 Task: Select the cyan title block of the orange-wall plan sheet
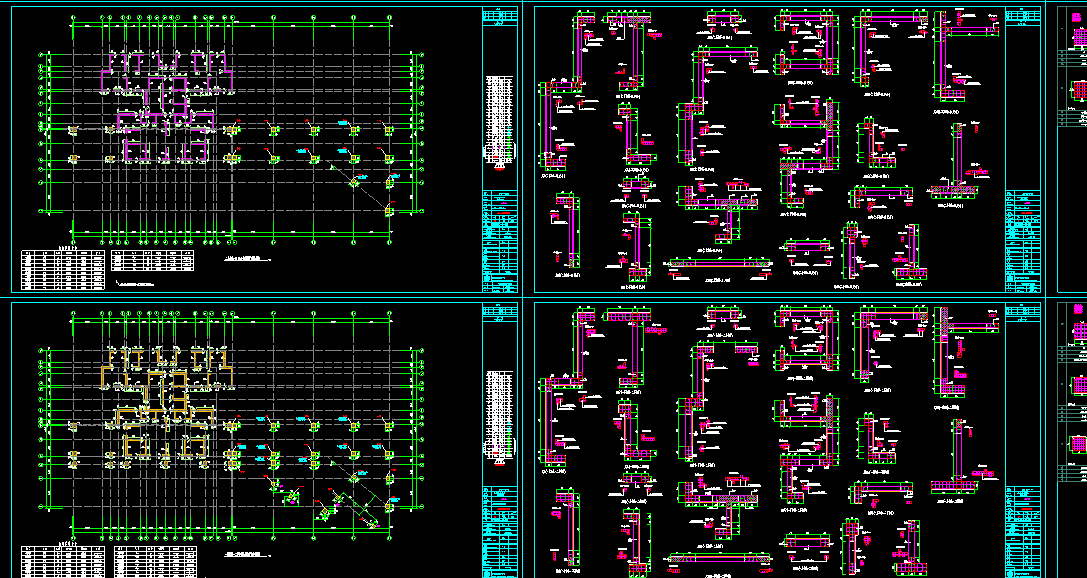click(x=500, y=532)
